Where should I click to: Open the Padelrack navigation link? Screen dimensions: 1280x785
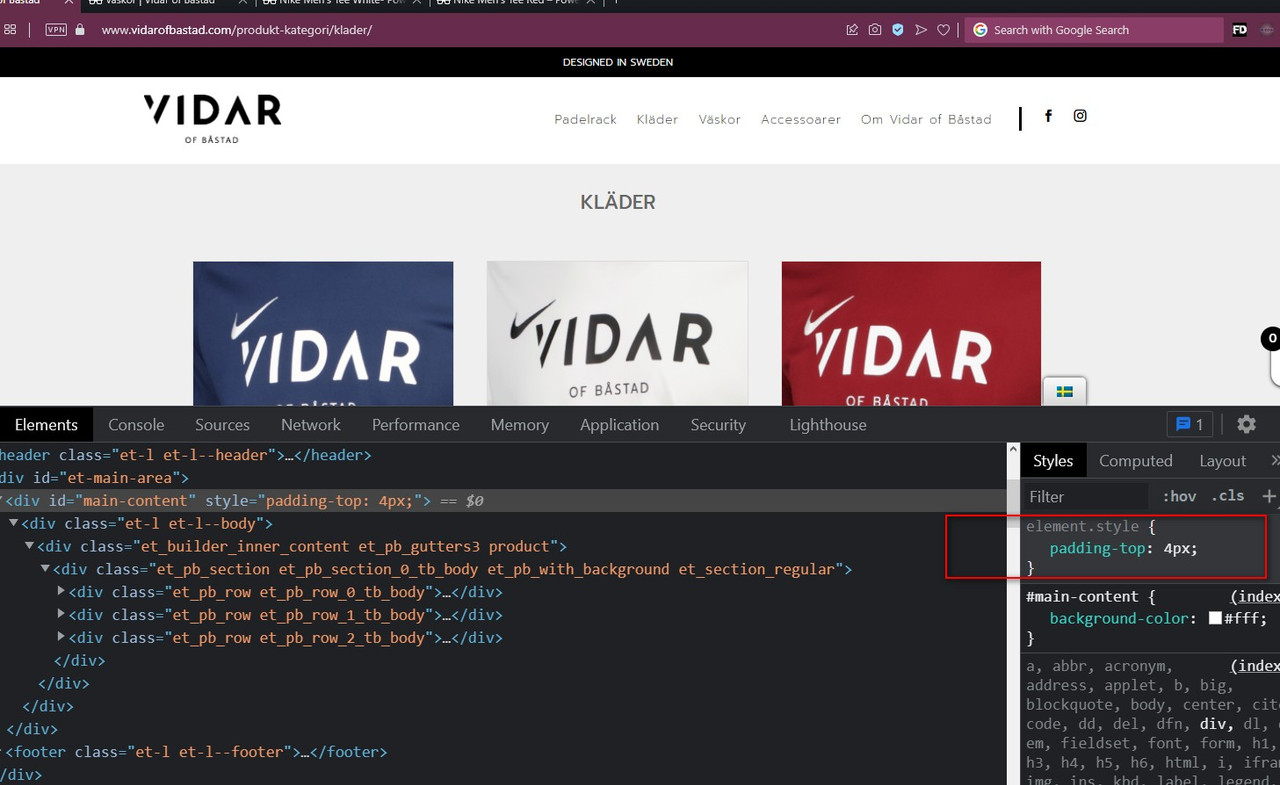pos(586,119)
